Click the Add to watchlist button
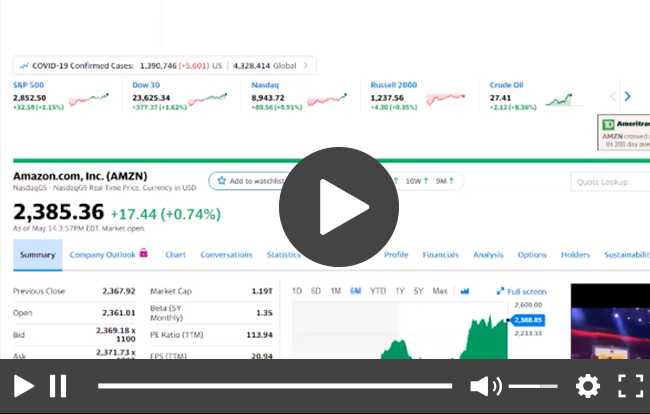The height and width of the screenshot is (414, 650). (248, 181)
